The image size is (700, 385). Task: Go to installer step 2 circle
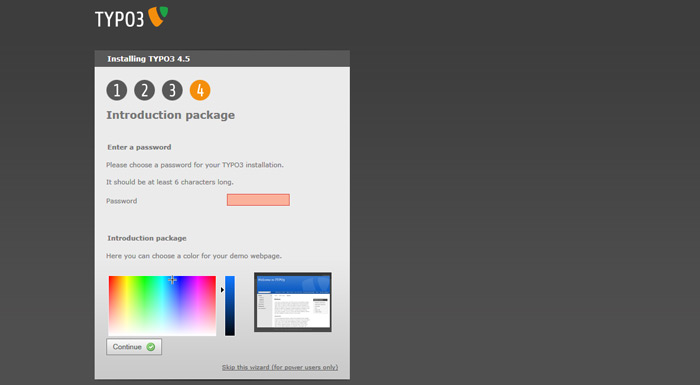coord(144,90)
